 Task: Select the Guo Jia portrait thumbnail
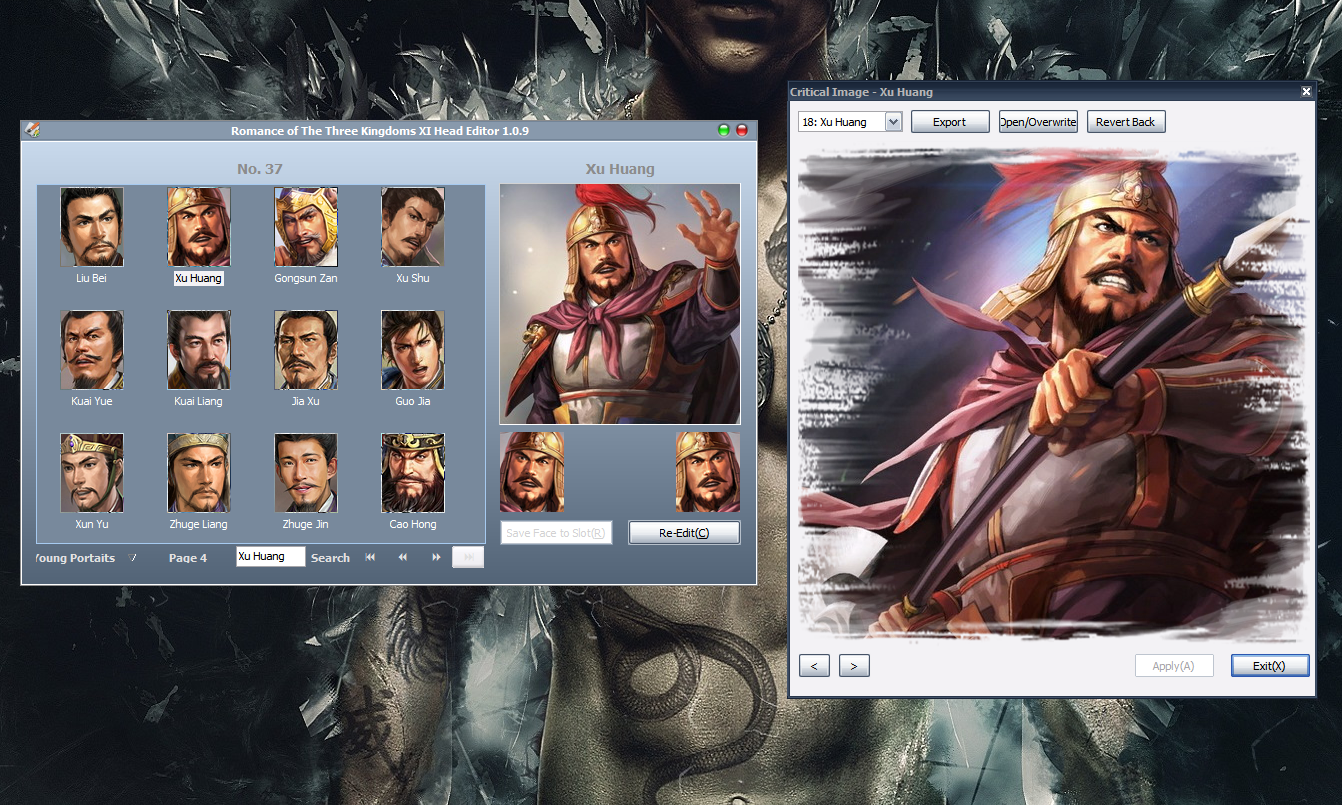point(413,350)
